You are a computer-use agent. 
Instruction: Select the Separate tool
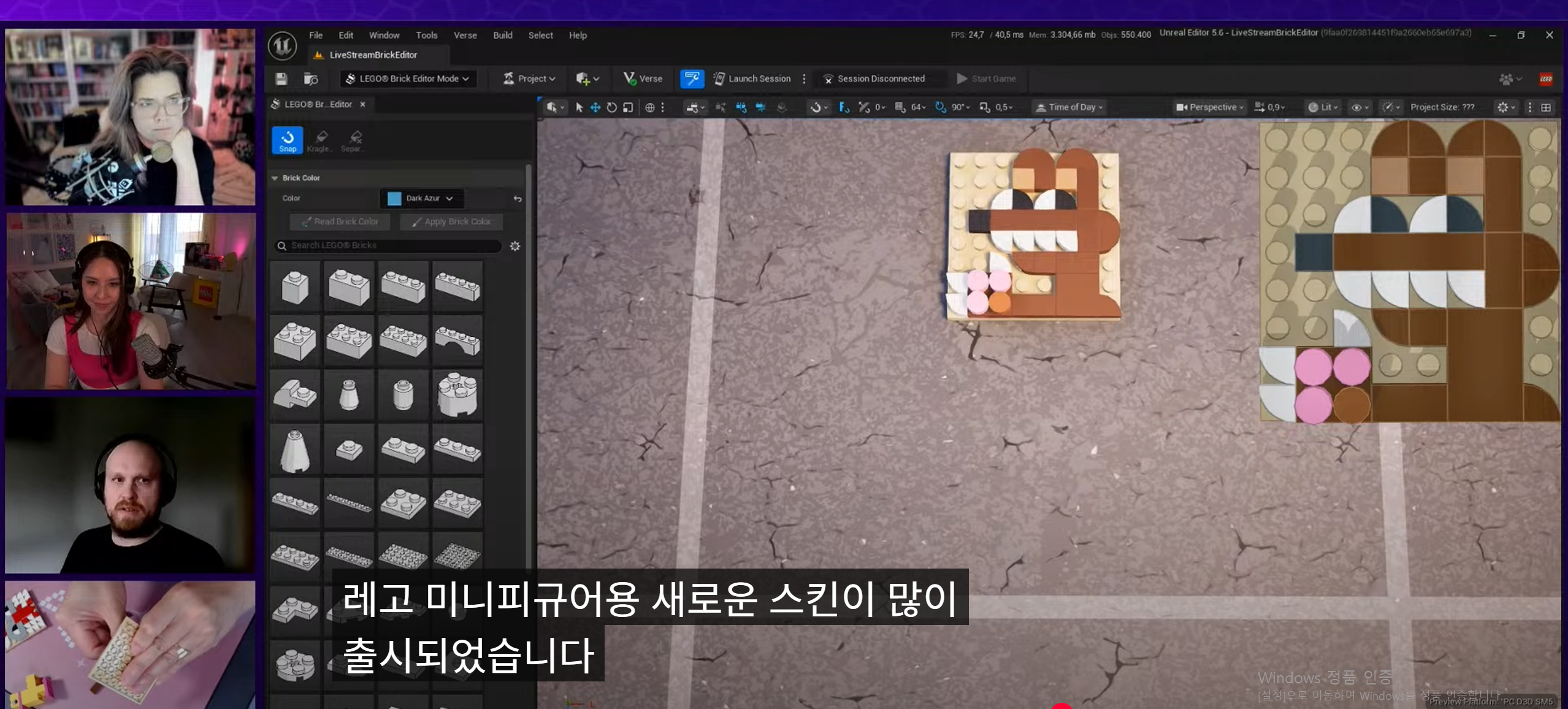354,140
